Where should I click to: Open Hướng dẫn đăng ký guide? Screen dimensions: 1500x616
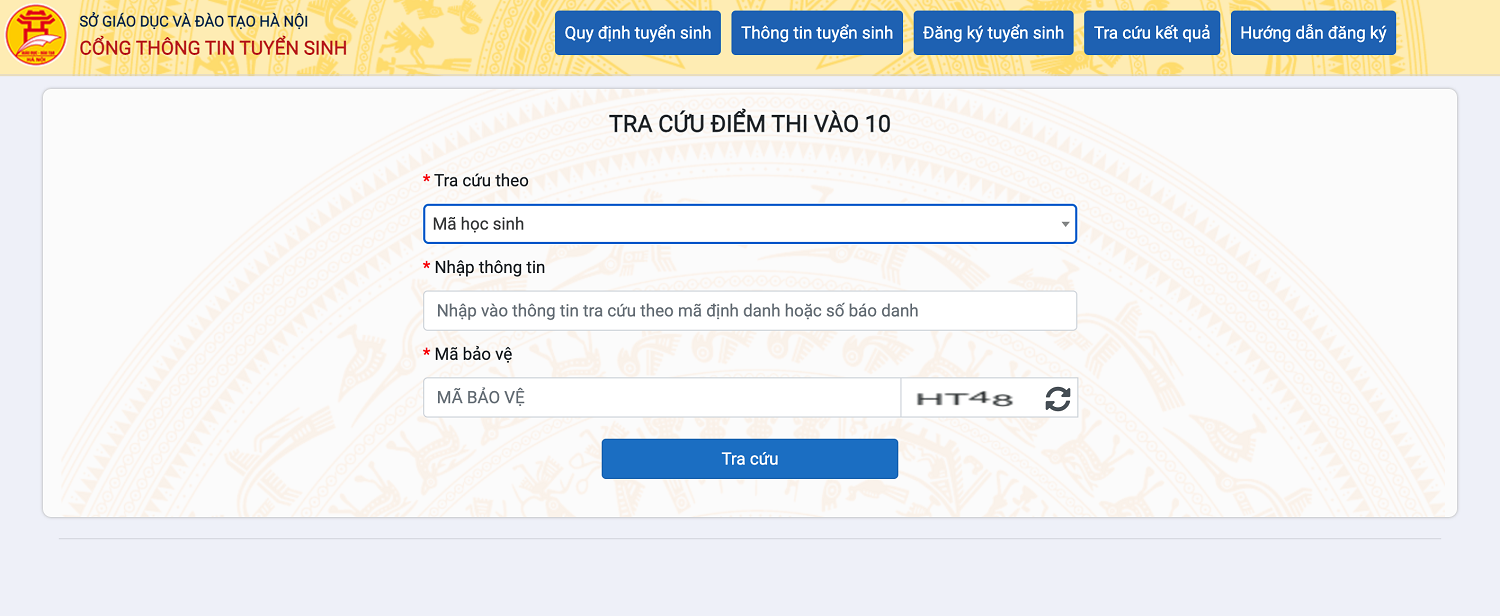click(x=1313, y=33)
